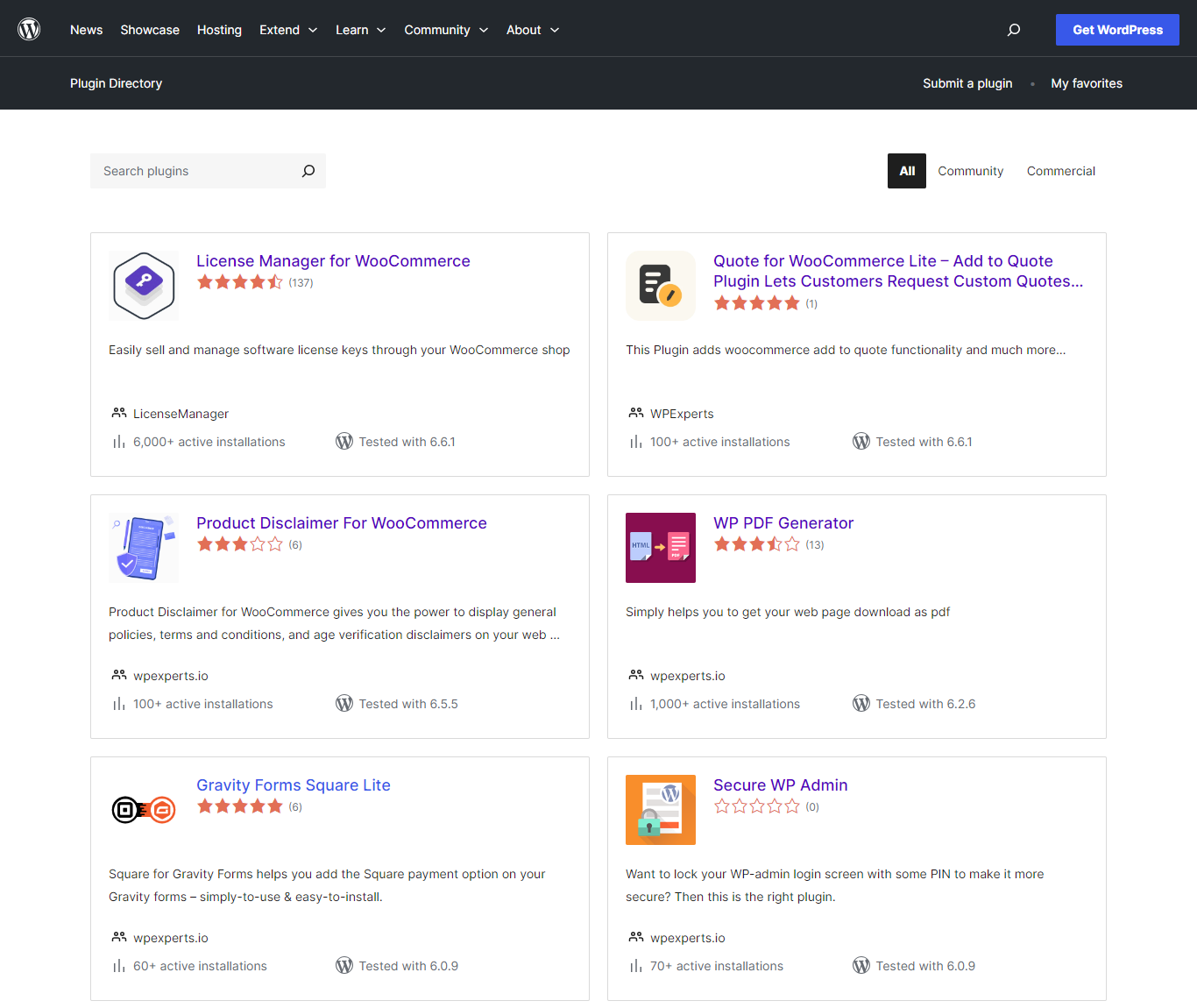Screen dimensions: 1197x1008
Task: Click "1,000+ active installations" text
Action: (725, 704)
